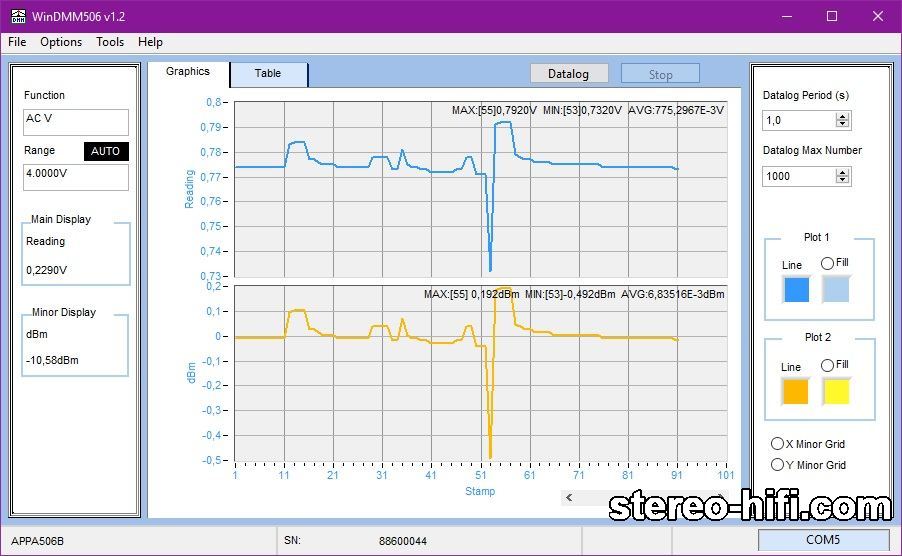Increase Datalog Period with up arrow
This screenshot has width=902, height=556.
coord(842,116)
